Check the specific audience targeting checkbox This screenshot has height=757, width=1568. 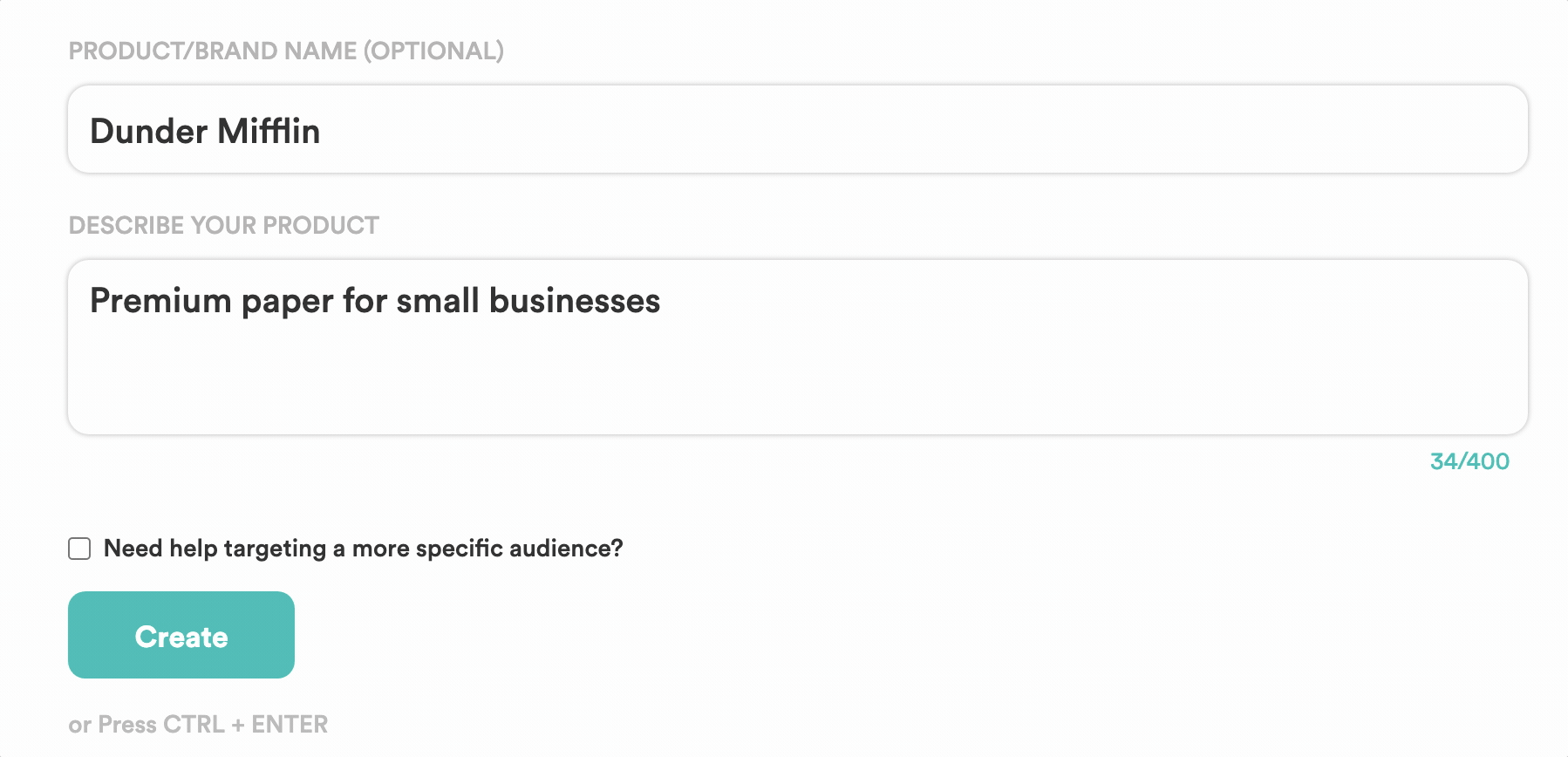coord(79,549)
